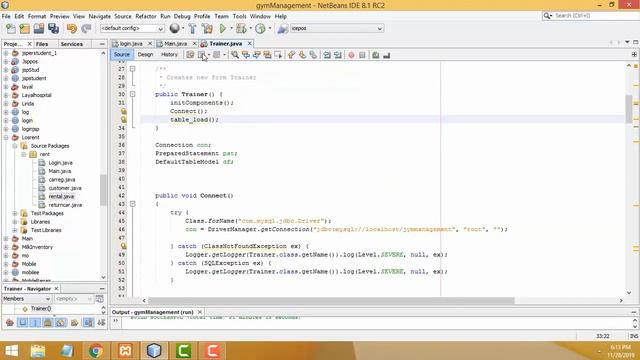
Task: Open the icepos project dropdown
Action: [336, 29]
